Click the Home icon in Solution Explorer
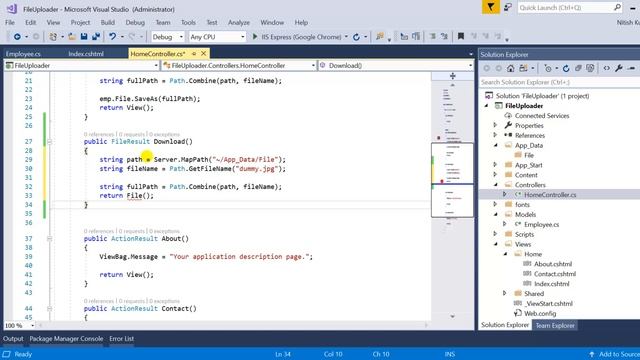This screenshot has width=640, height=360. coord(510,68)
